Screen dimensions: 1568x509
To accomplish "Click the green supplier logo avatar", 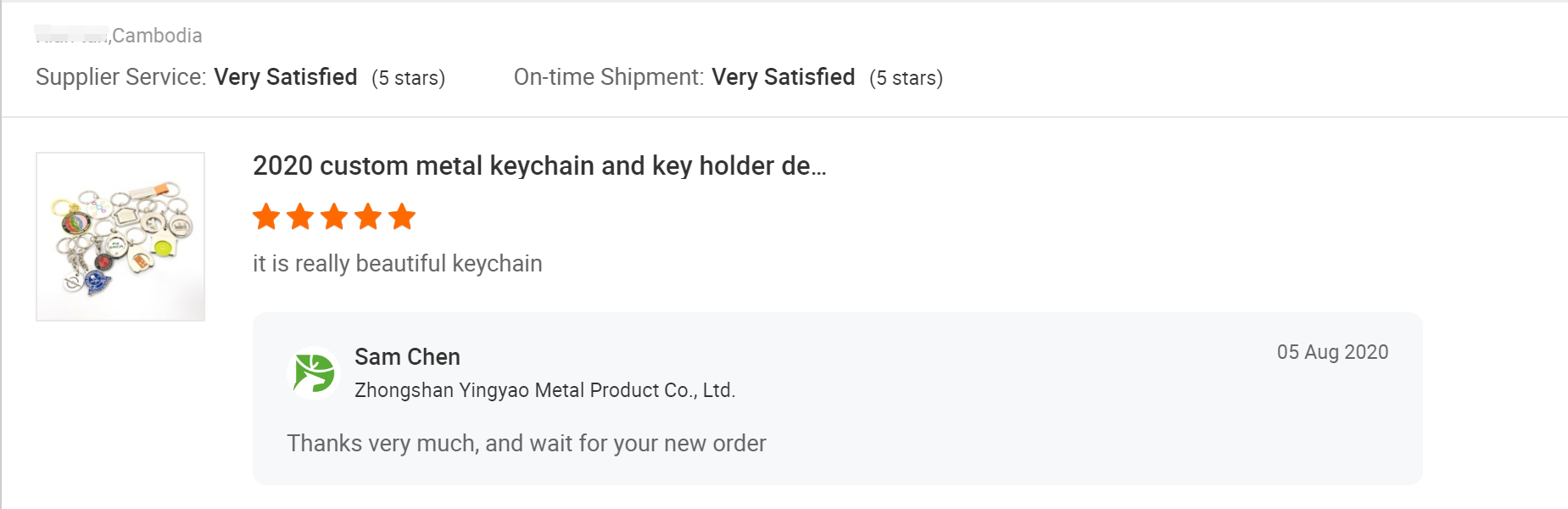I will pos(314,373).
